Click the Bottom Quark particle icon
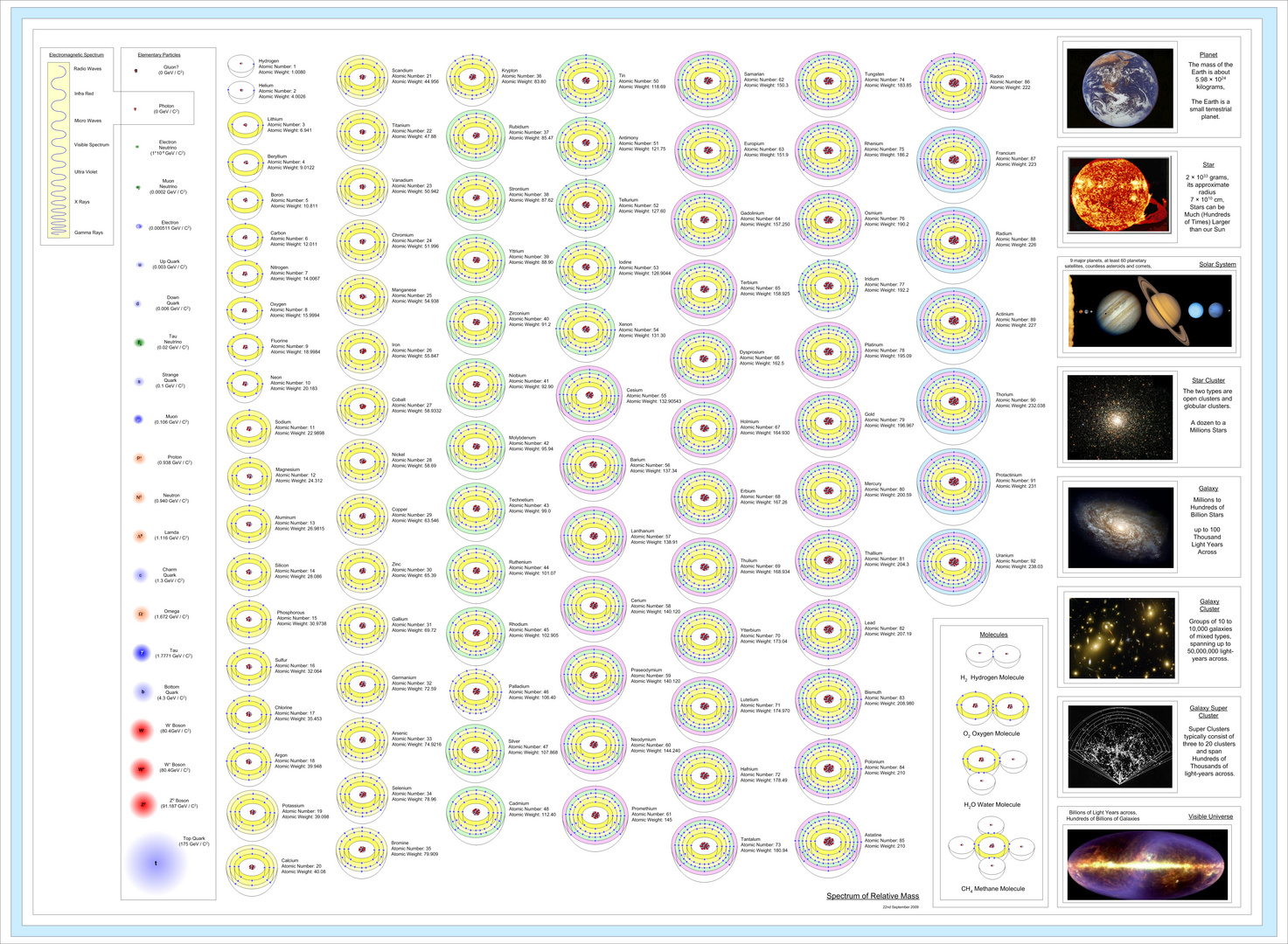Viewport: 1288px width, 944px height. coord(143,691)
